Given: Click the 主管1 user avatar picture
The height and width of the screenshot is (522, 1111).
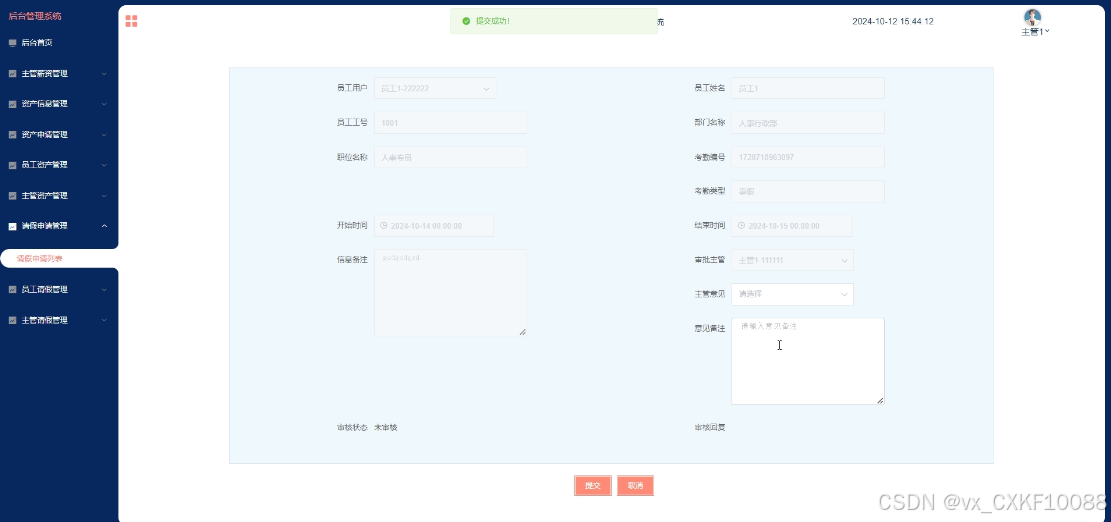Looking at the screenshot, I should (x=1032, y=17).
